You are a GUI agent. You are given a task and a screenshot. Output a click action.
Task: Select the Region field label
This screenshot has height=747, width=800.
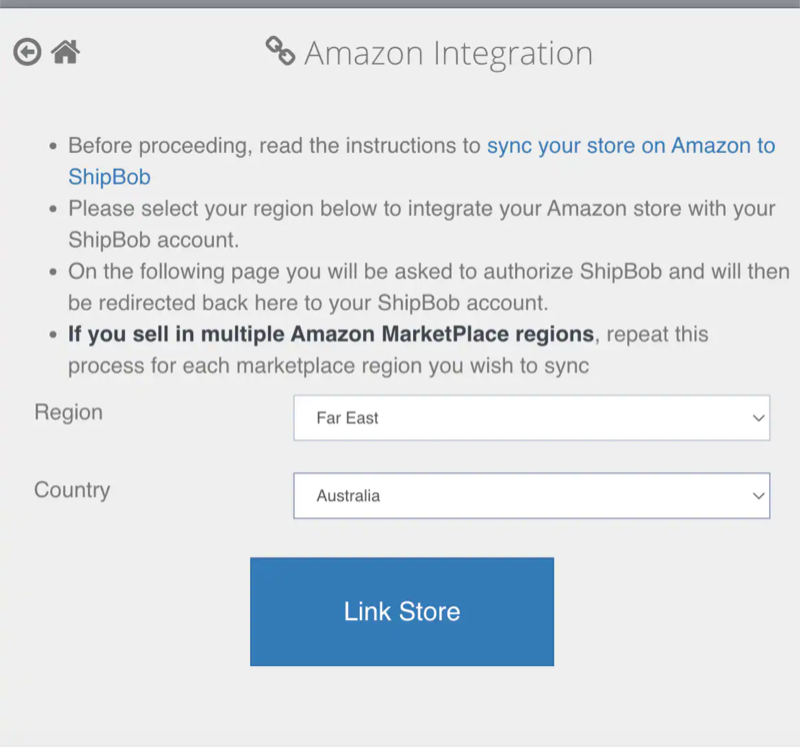coord(68,412)
